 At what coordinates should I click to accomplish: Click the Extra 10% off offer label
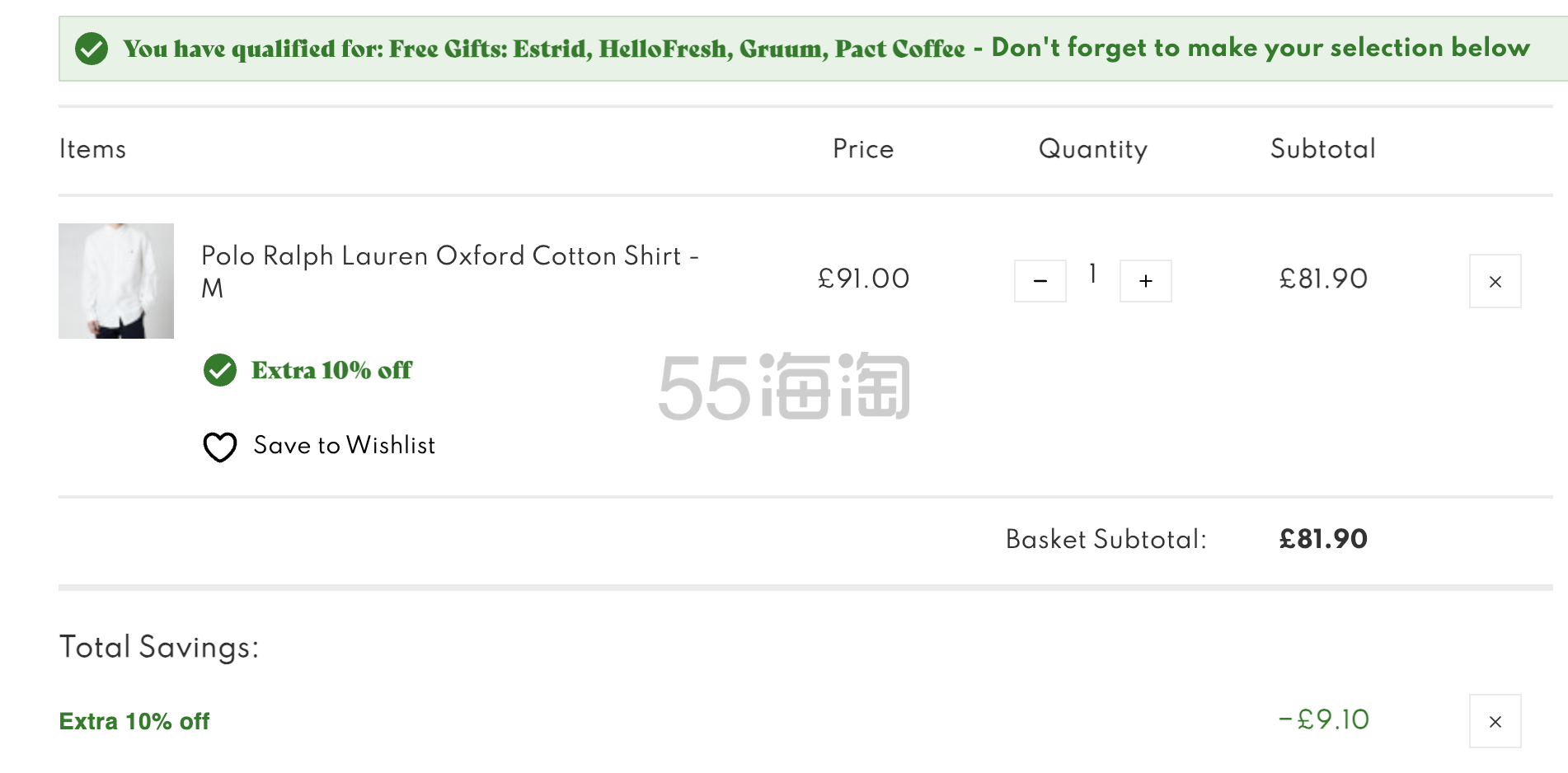[x=331, y=370]
